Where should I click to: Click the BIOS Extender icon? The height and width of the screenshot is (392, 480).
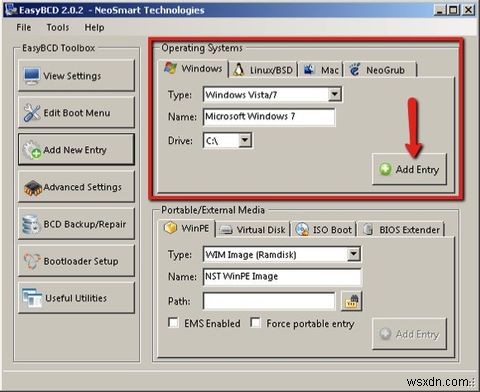point(368,229)
